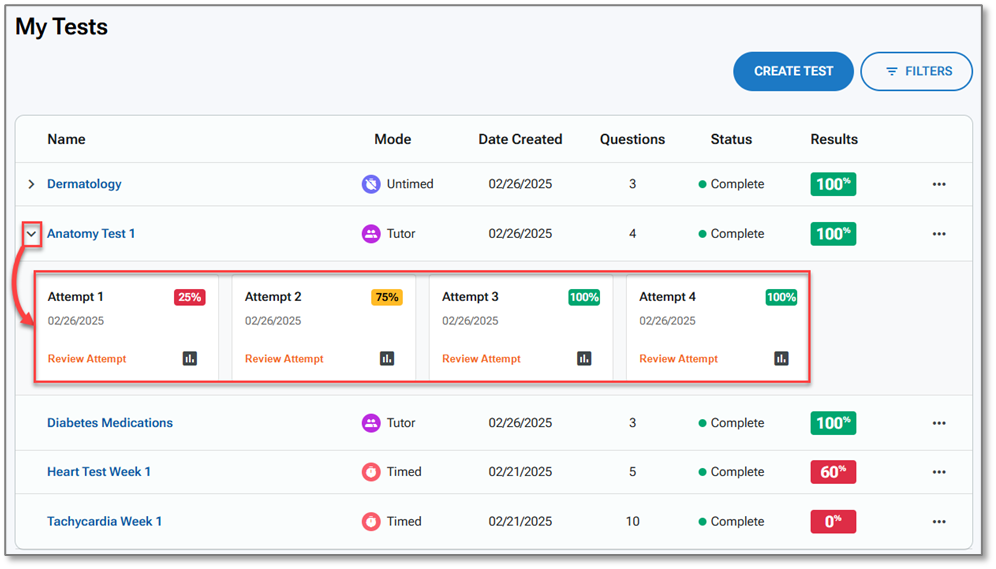Expand the Dermatology test row
Image resolution: width=996 pixels, height=569 pixels.
click(31, 184)
